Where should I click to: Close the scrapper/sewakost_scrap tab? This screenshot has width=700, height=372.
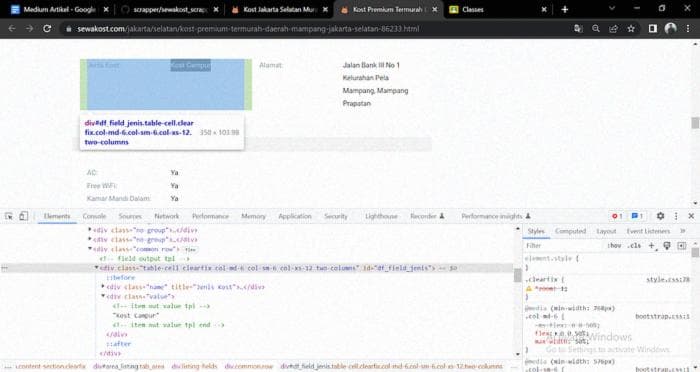pos(216,9)
